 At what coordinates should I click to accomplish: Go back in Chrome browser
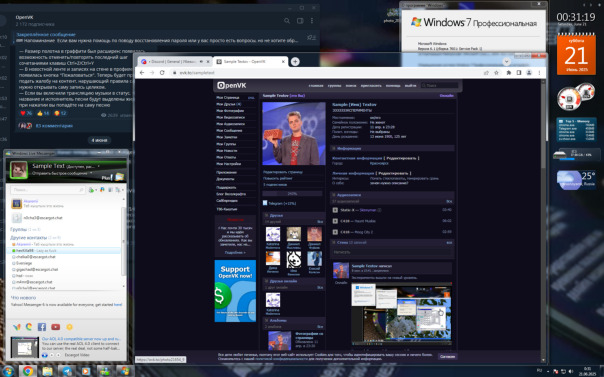[x=142, y=72]
